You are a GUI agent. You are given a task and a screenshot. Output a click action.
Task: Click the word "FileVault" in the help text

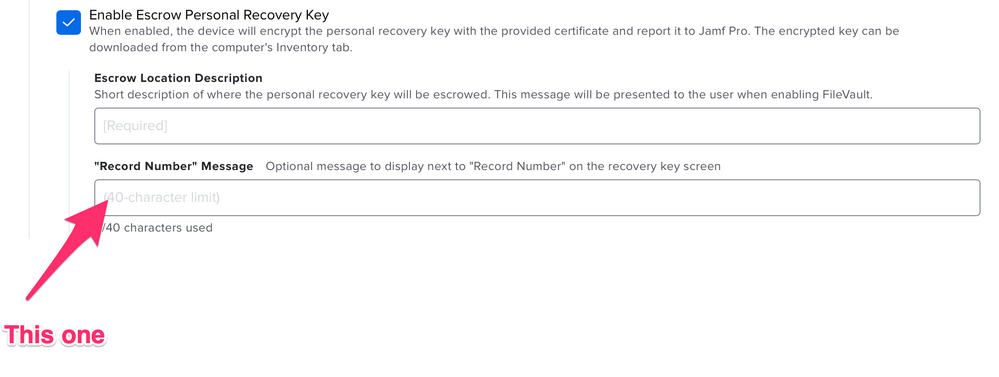[846, 95]
